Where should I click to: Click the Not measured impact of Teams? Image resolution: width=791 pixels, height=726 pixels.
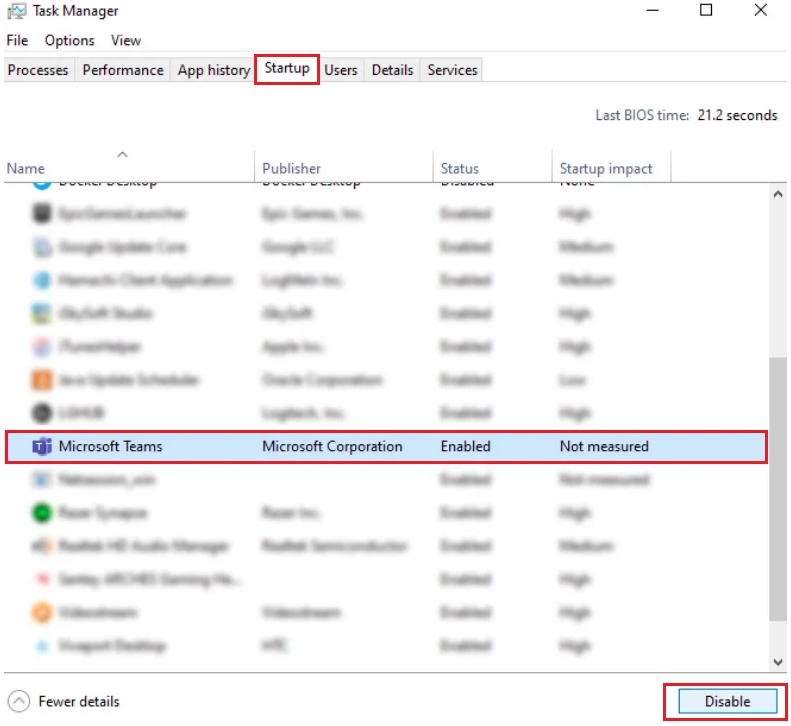tap(604, 446)
